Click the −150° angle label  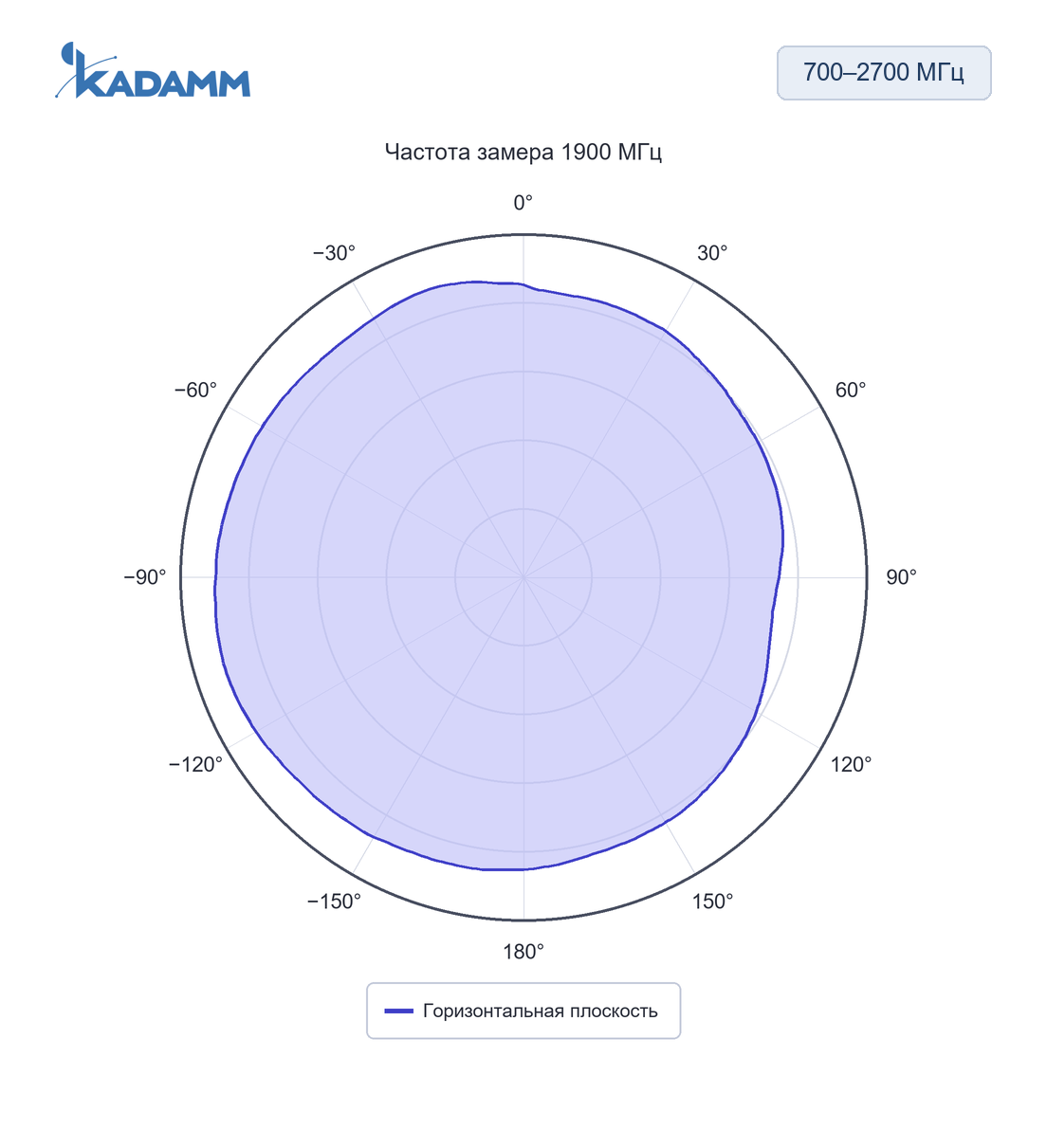(x=334, y=902)
